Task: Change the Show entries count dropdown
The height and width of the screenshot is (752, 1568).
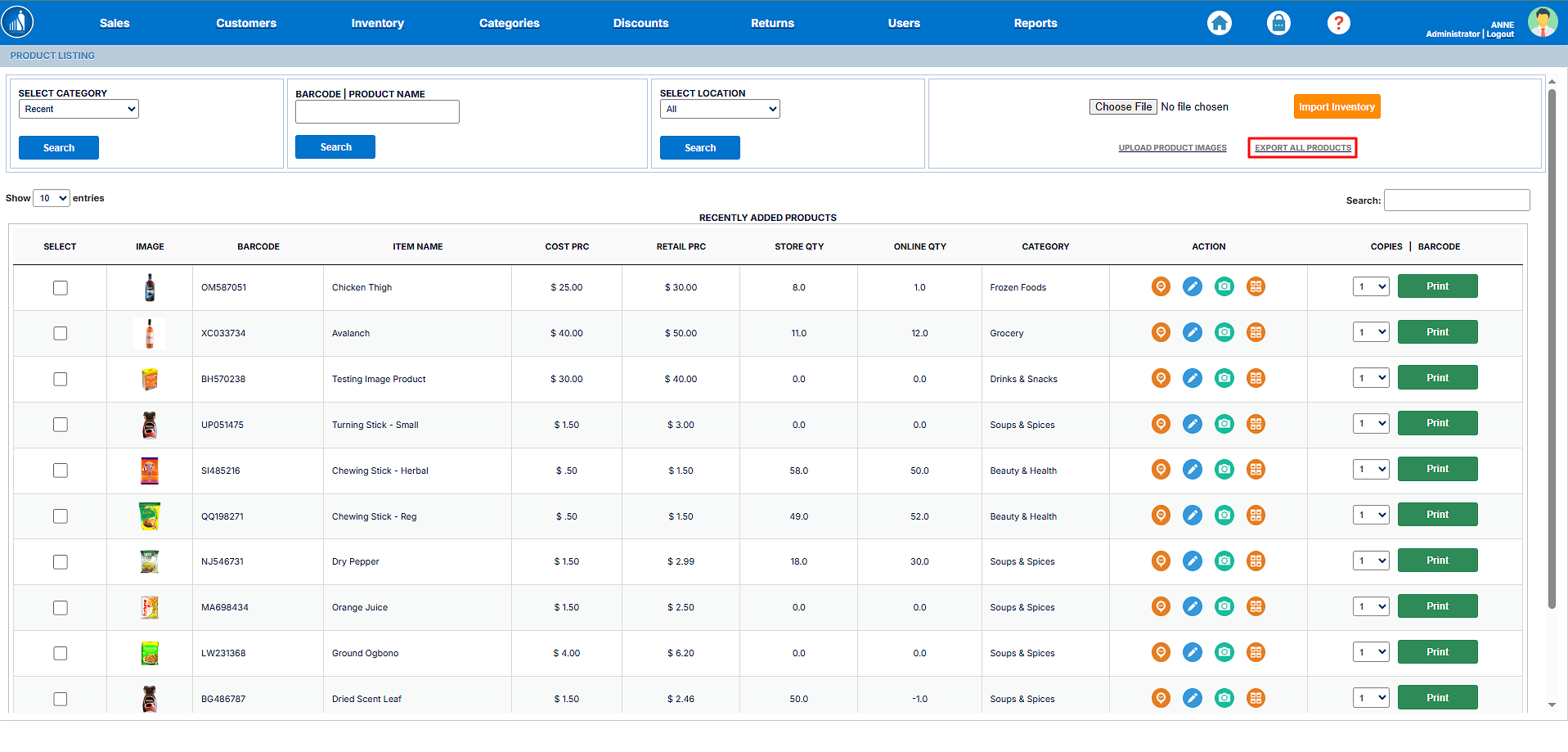Action: coord(51,198)
